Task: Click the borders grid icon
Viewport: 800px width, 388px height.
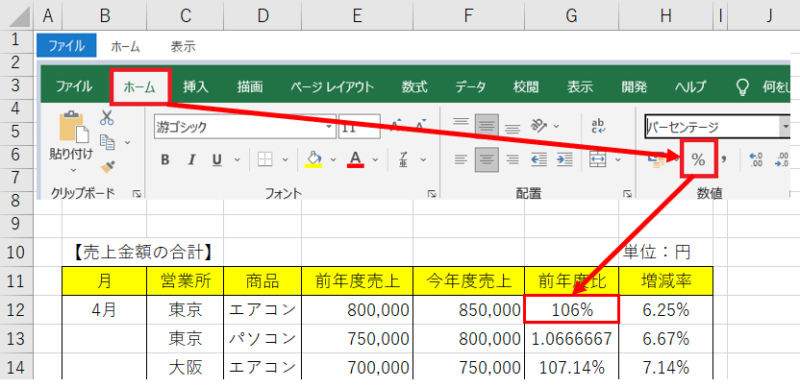Action: click(x=265, y=160)
